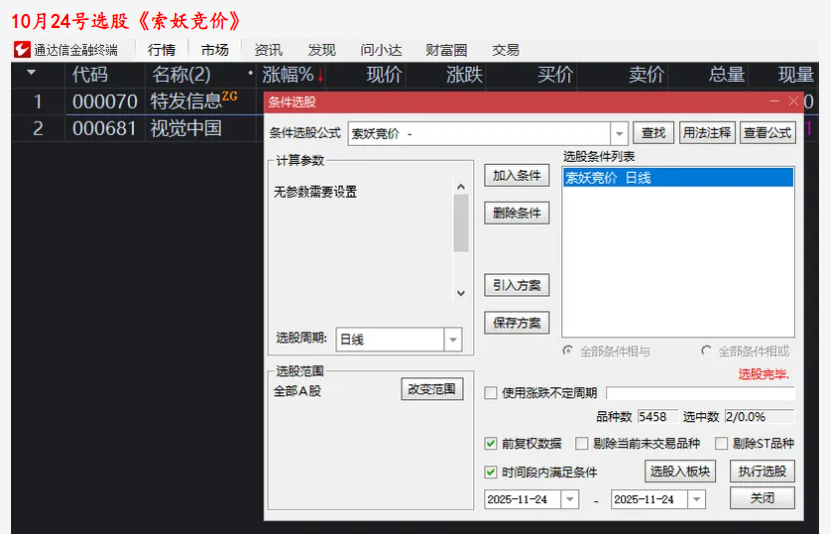
Task: Enable 使用涨跌不定周期 checkbox
Action: click(491, 393)
